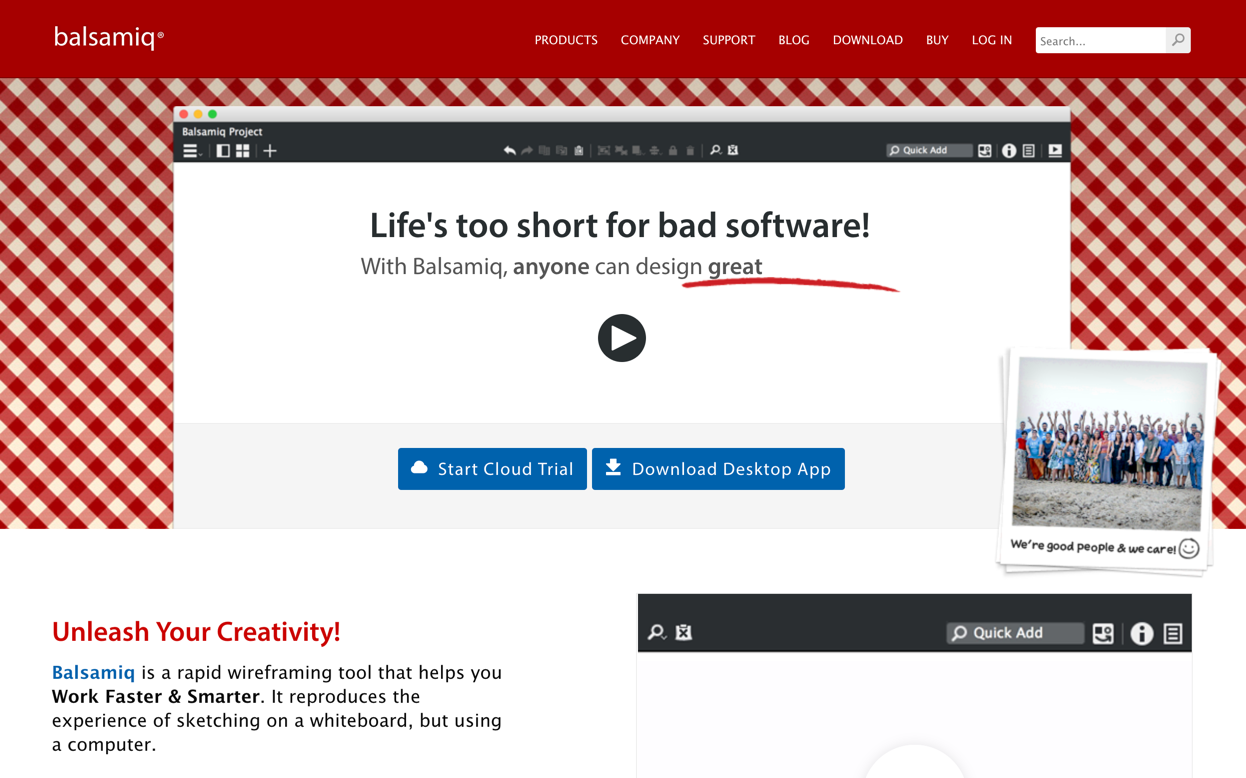The image size is (1246, 778).
Task: Start full screen presentation icon in hero toolbar
Action: click(x=1055, y=151)
